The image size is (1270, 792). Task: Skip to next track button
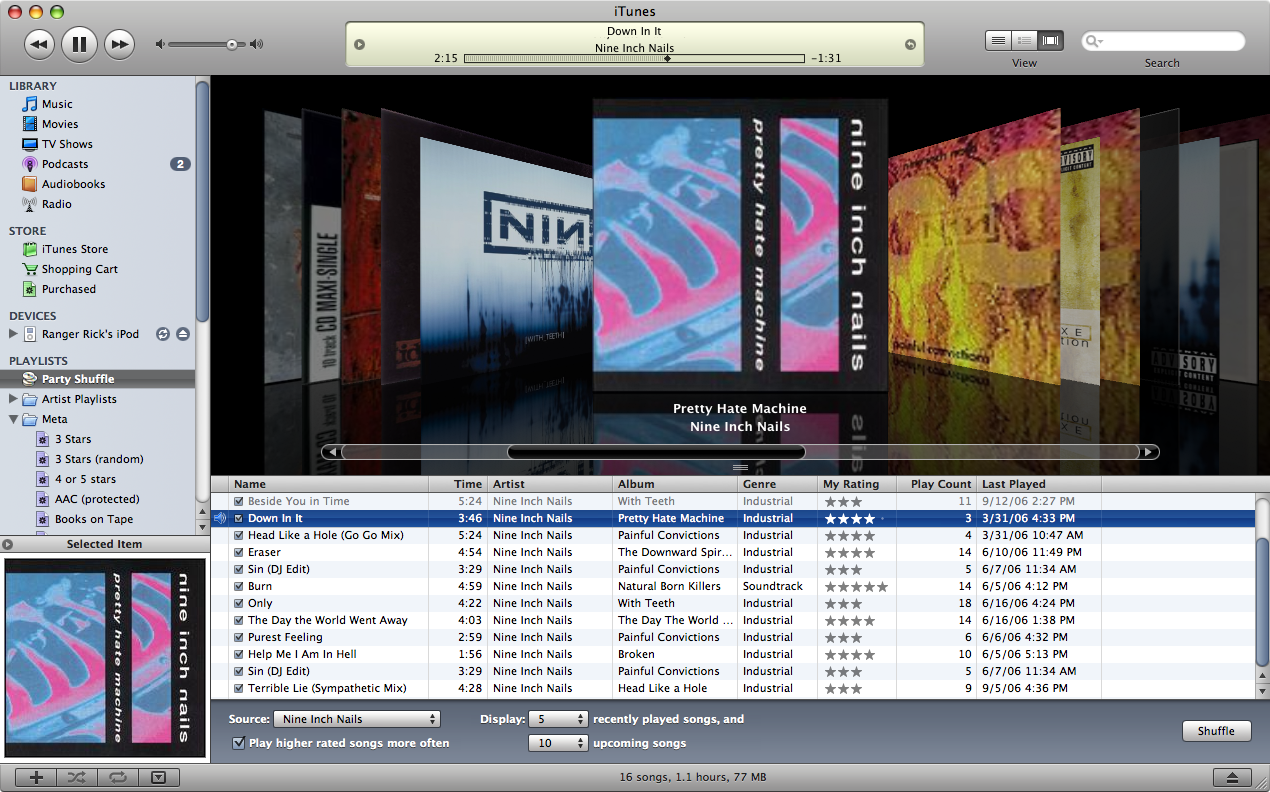(x=119, y=44)
